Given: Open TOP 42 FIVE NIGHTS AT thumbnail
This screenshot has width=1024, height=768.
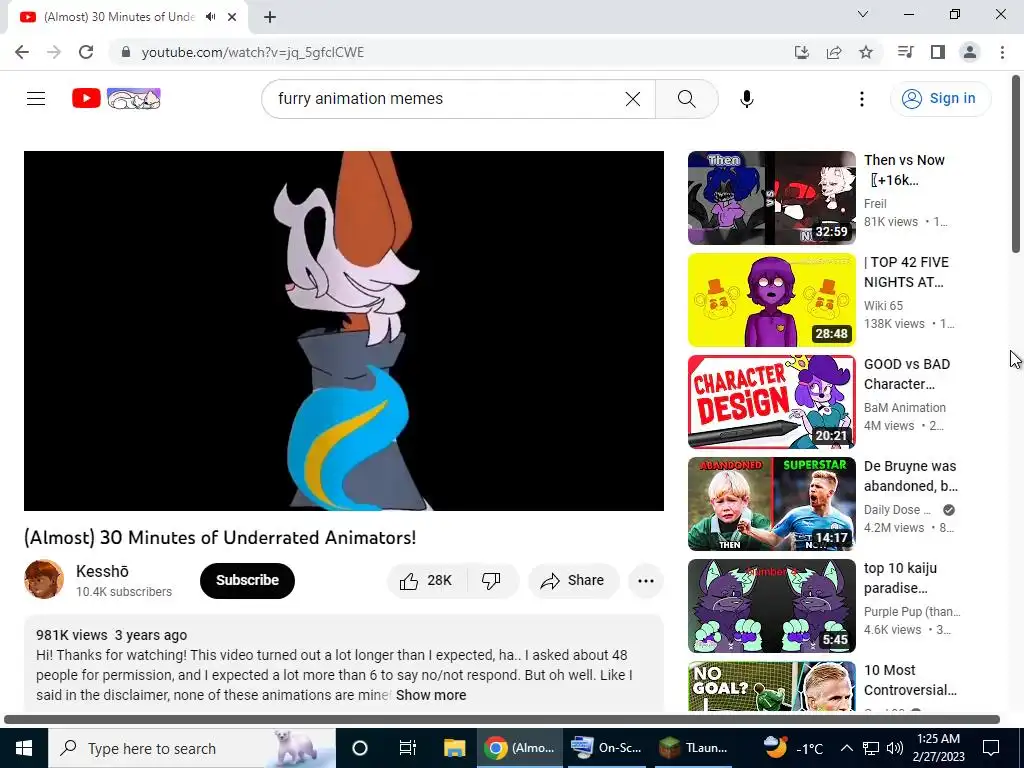Looking at the screenshot, I should click(771, 300).
